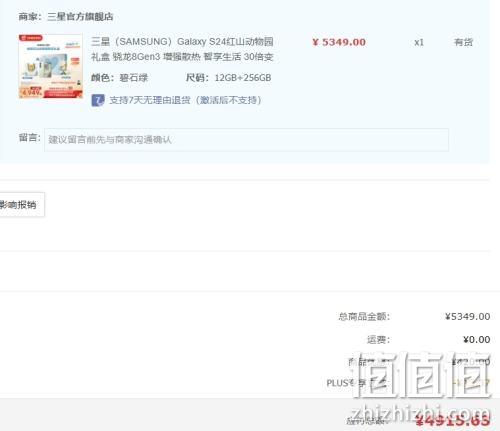Click the zhizhizhi.com watermark text
Viewport: 500px width, 431px height.
(x=421, y=412)
